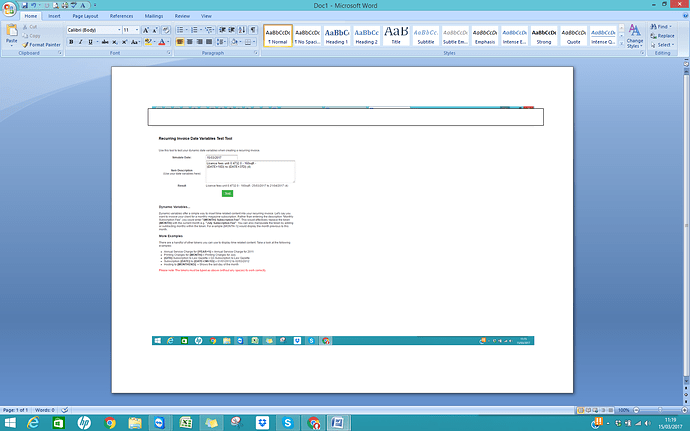690x431 pixels.
Task: Switch to the Insert ribbon tab
Action: 54,16
